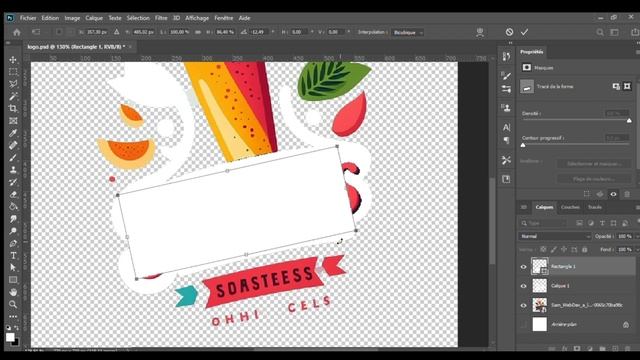The width and height of the screenshot is (640, 360).
Task: Click the Contour progressif slider handle
Action: pyautogui.click(x=523, y=145)
